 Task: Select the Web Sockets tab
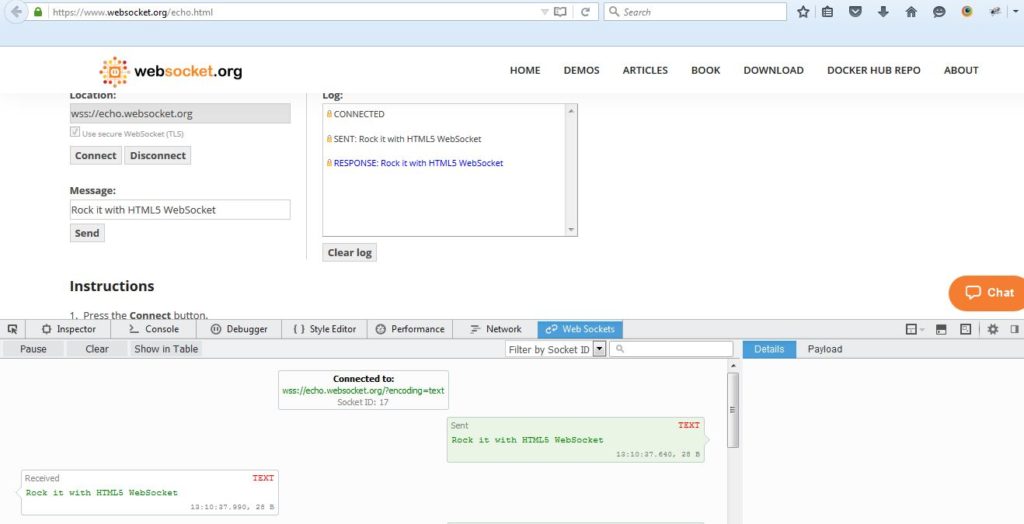pyautogui.click(x=580, y=329)
